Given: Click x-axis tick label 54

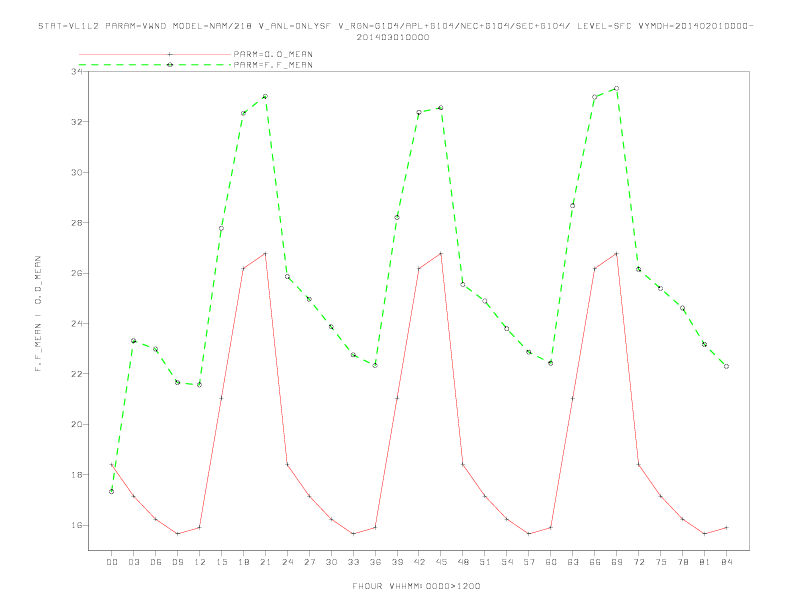Looking at the screenshot, I should [x=507, y=562].
